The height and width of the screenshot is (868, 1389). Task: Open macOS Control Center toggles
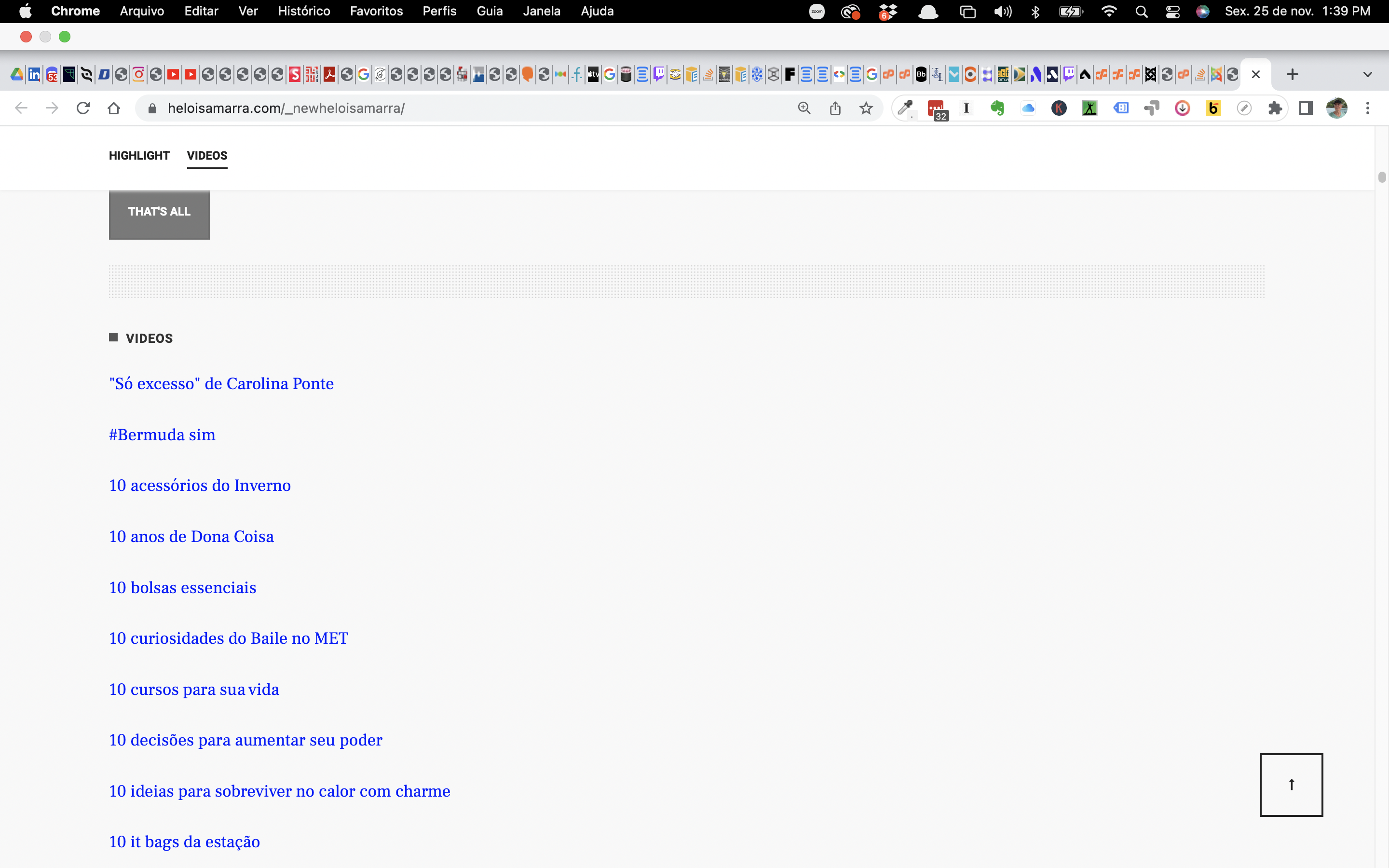click(x=1172, y=12)
